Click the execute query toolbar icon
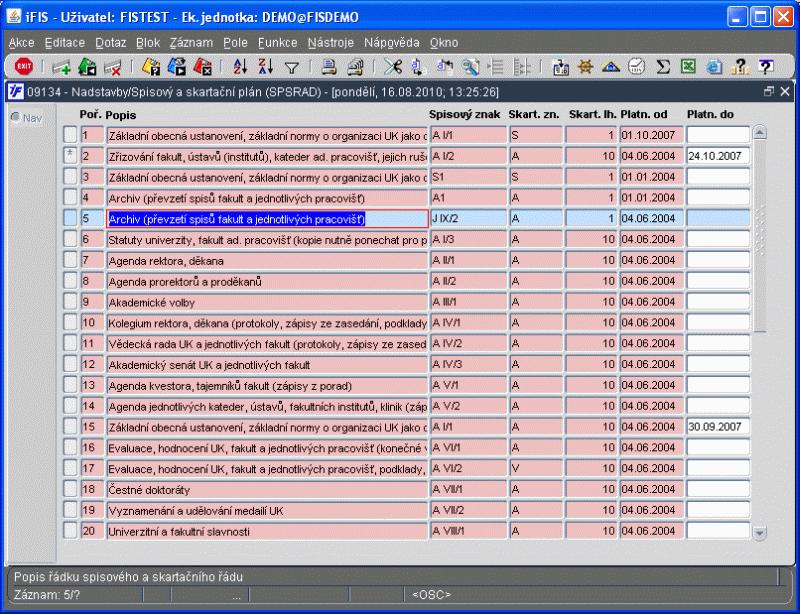Screen dimensions: 800x614 pos(177,66)
